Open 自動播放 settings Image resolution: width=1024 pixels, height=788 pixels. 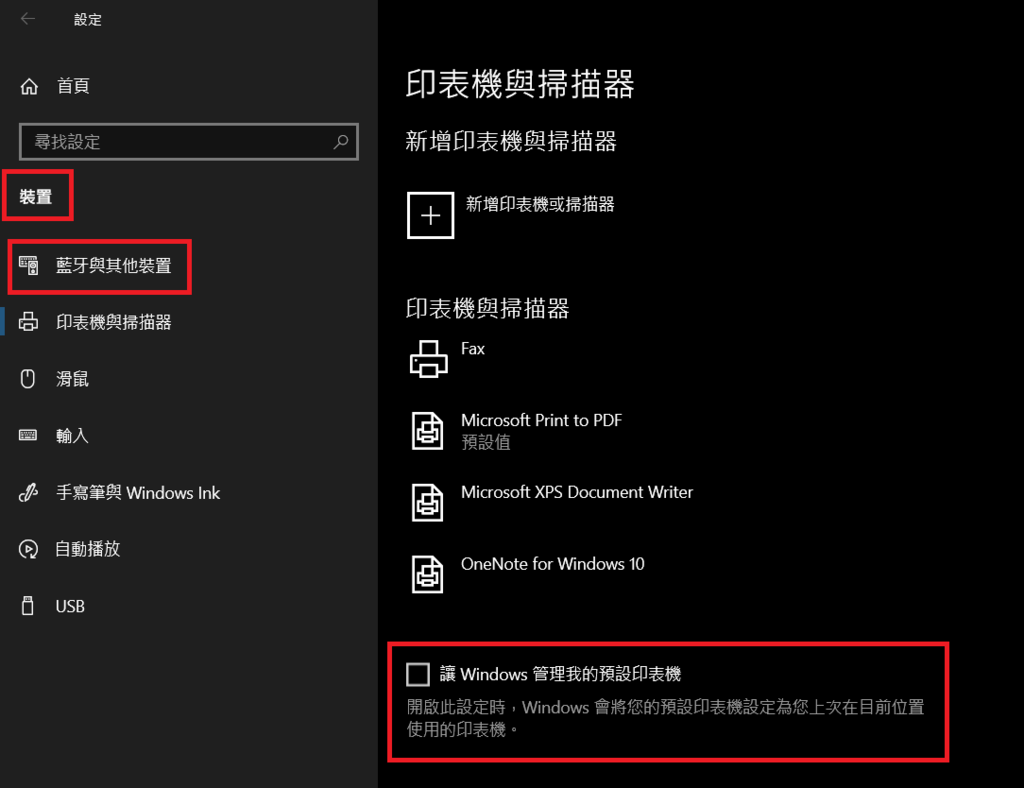pos(88,549)
